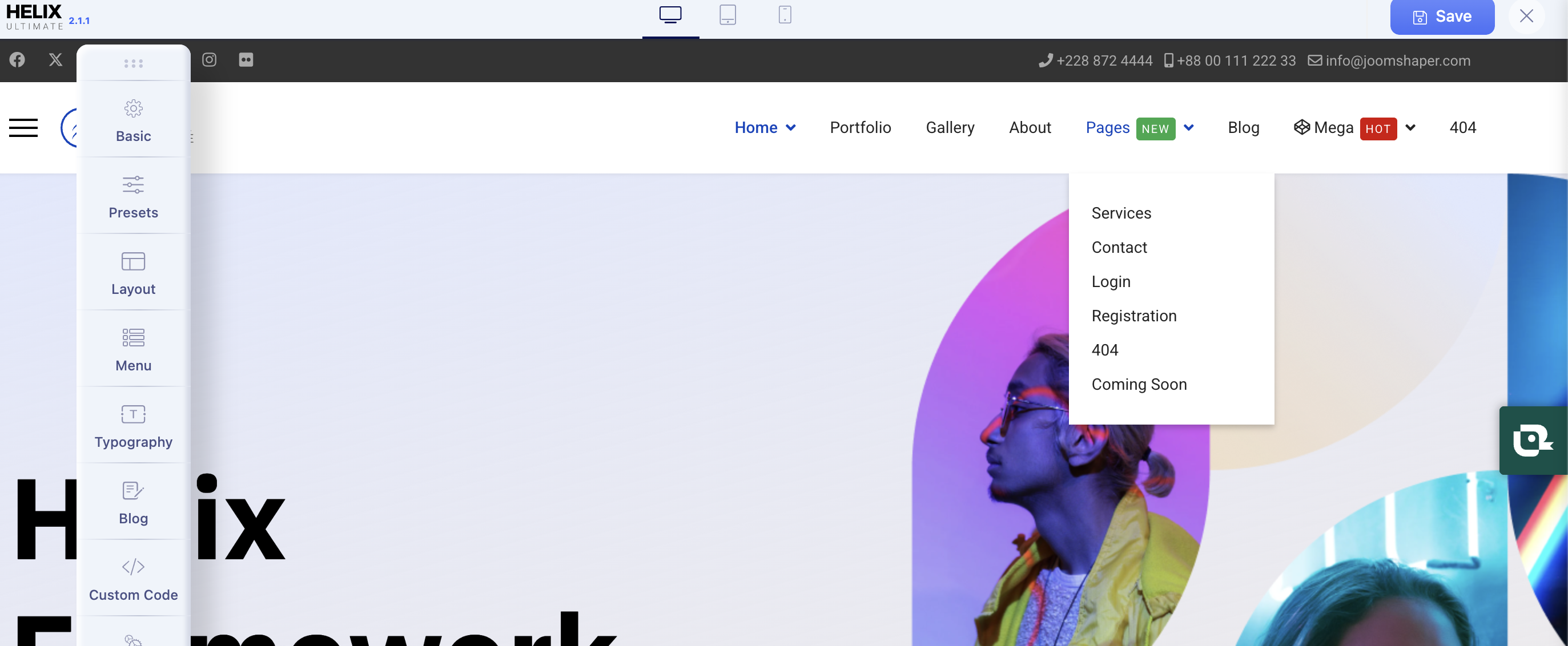The height and width of the screenshot is (646, 1568).
Task: Expand the Home menu dropdown
Action: click(x=791, y=128)
